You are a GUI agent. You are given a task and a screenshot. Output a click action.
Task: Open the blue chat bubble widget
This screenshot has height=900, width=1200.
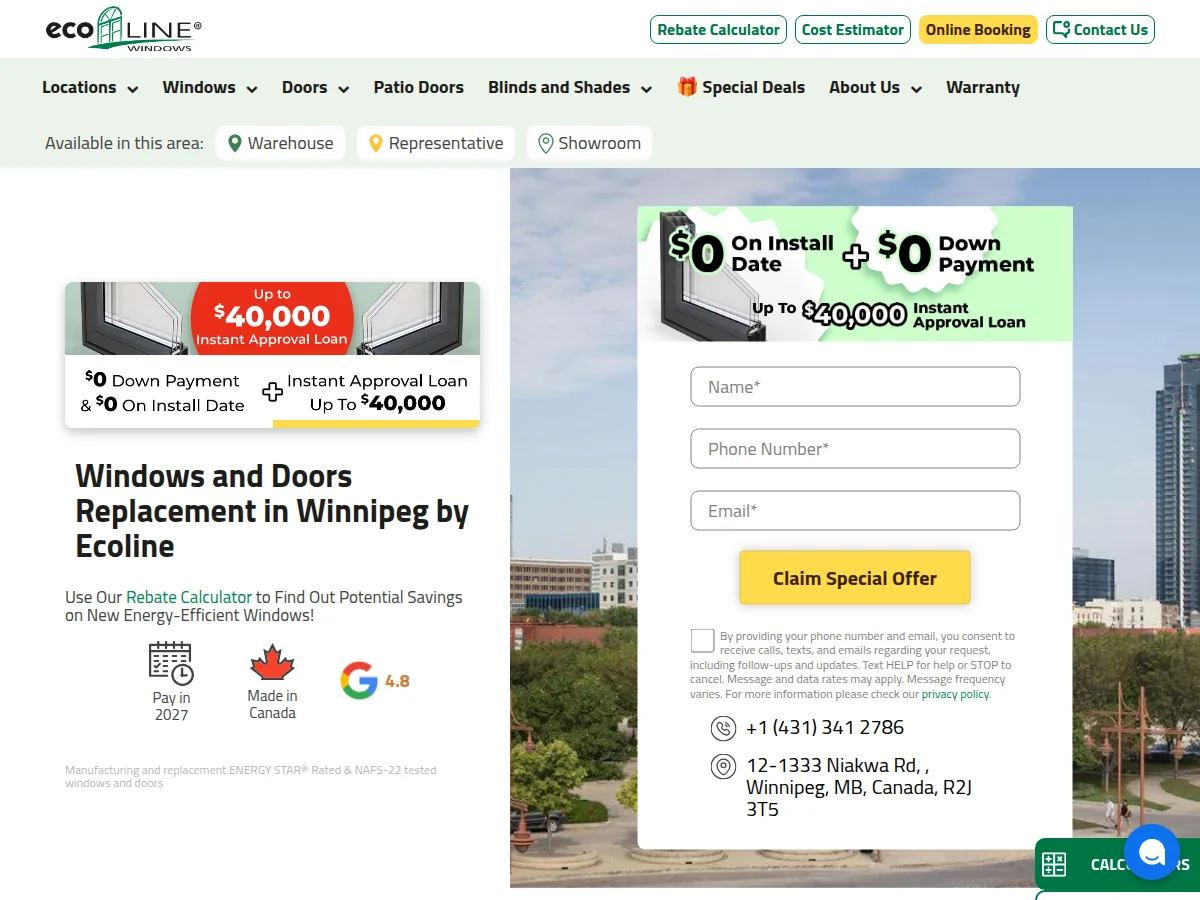click(1152, 852)
